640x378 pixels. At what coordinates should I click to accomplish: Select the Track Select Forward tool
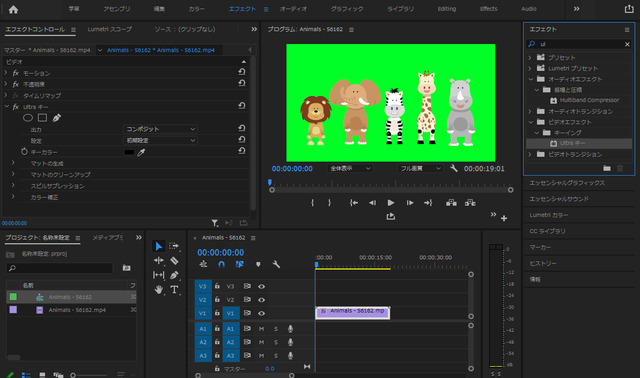pos(174,246)
